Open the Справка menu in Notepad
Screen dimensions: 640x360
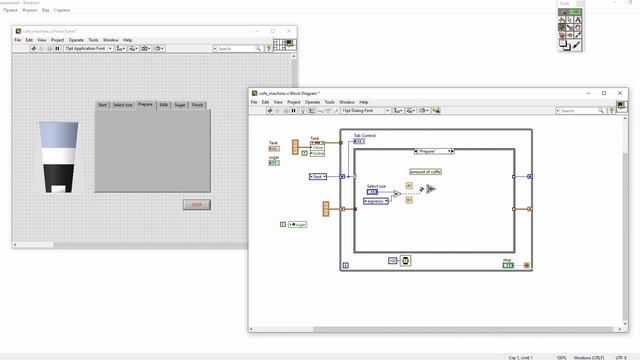(62, 10)
